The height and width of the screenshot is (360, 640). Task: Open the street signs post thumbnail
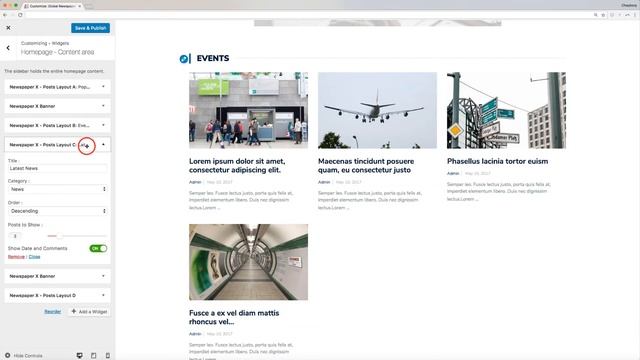pyautogui.click(x=506, y=110)
